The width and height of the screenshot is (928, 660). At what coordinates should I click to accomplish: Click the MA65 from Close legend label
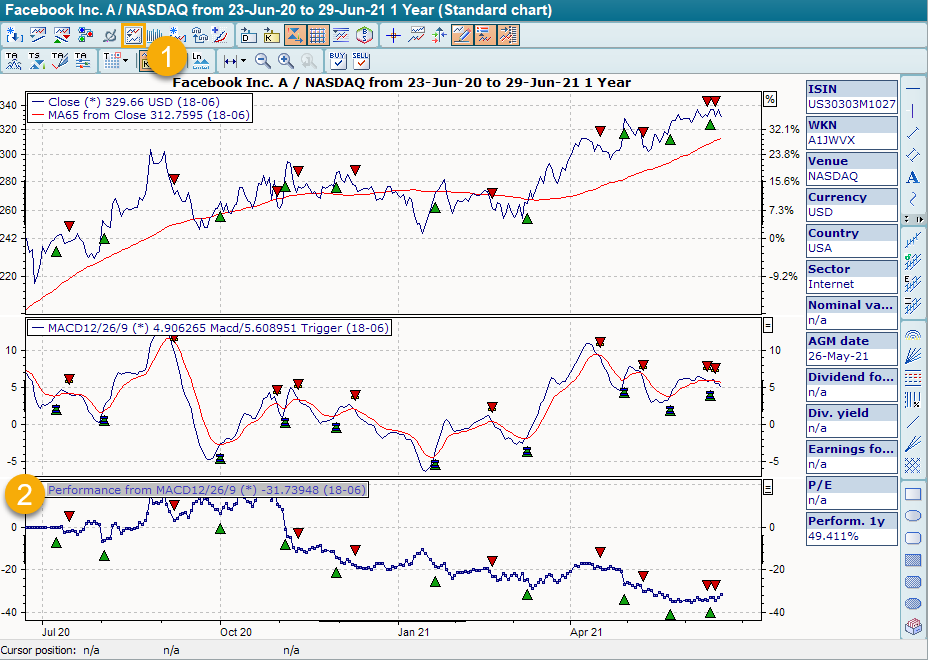tap(150, 115)
